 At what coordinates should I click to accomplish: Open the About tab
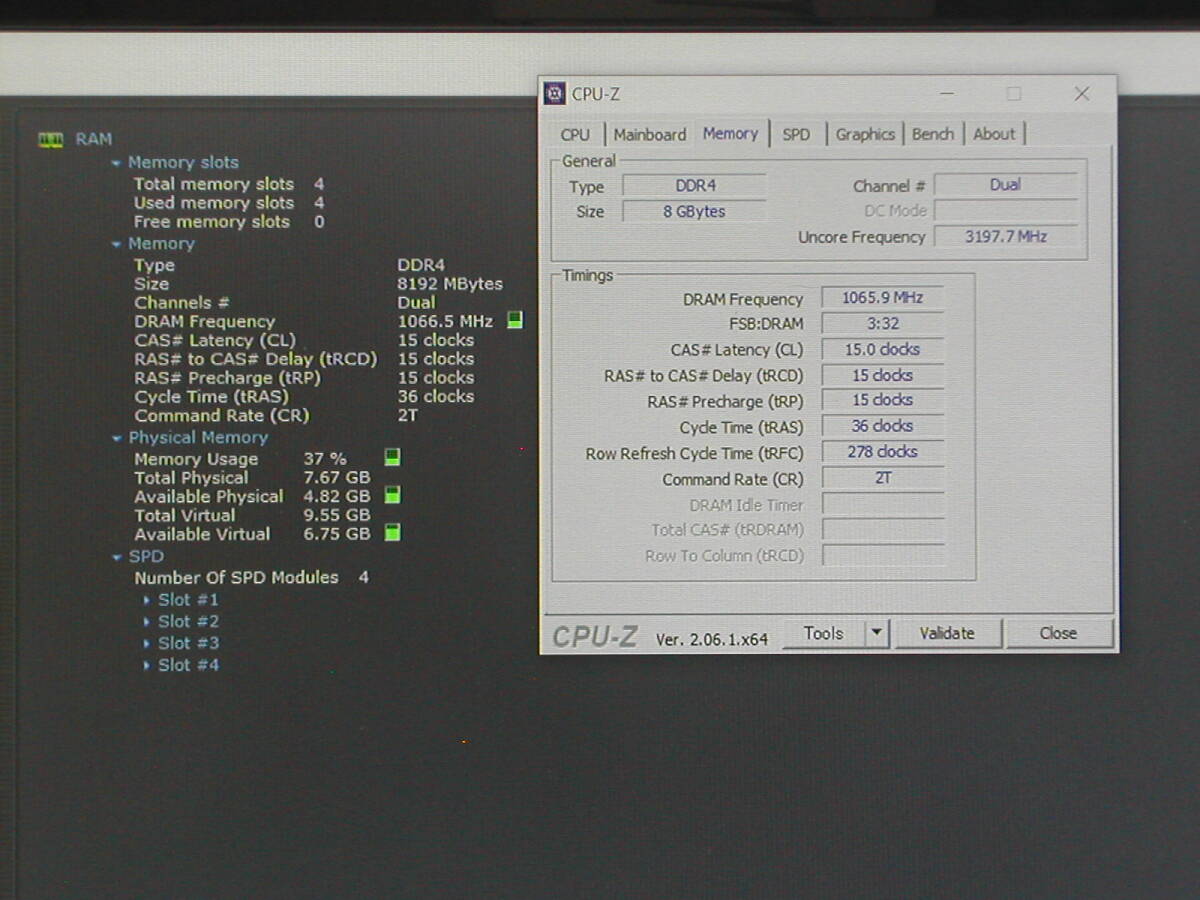[x=994, y=135]
